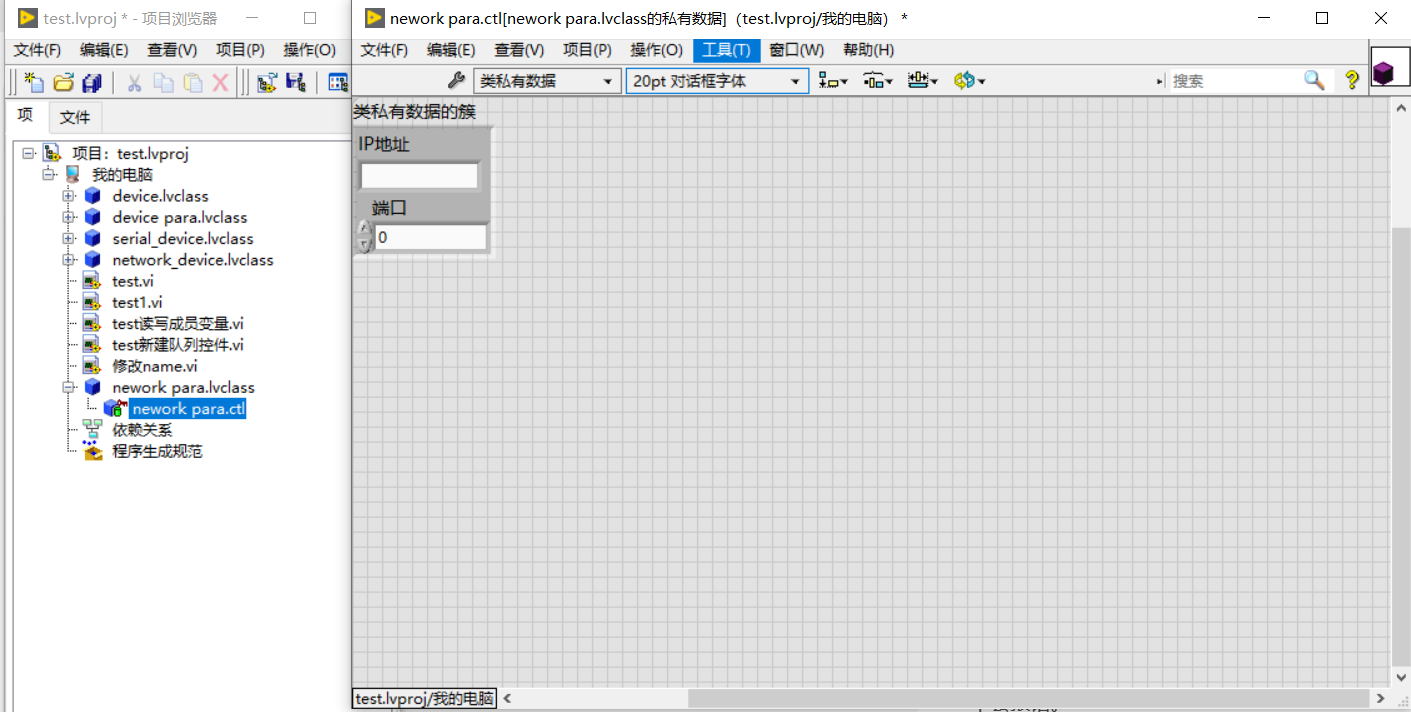Click the 类私有数据的簇 cluster label
1411x712 pixels.
[x=415, y=112]
